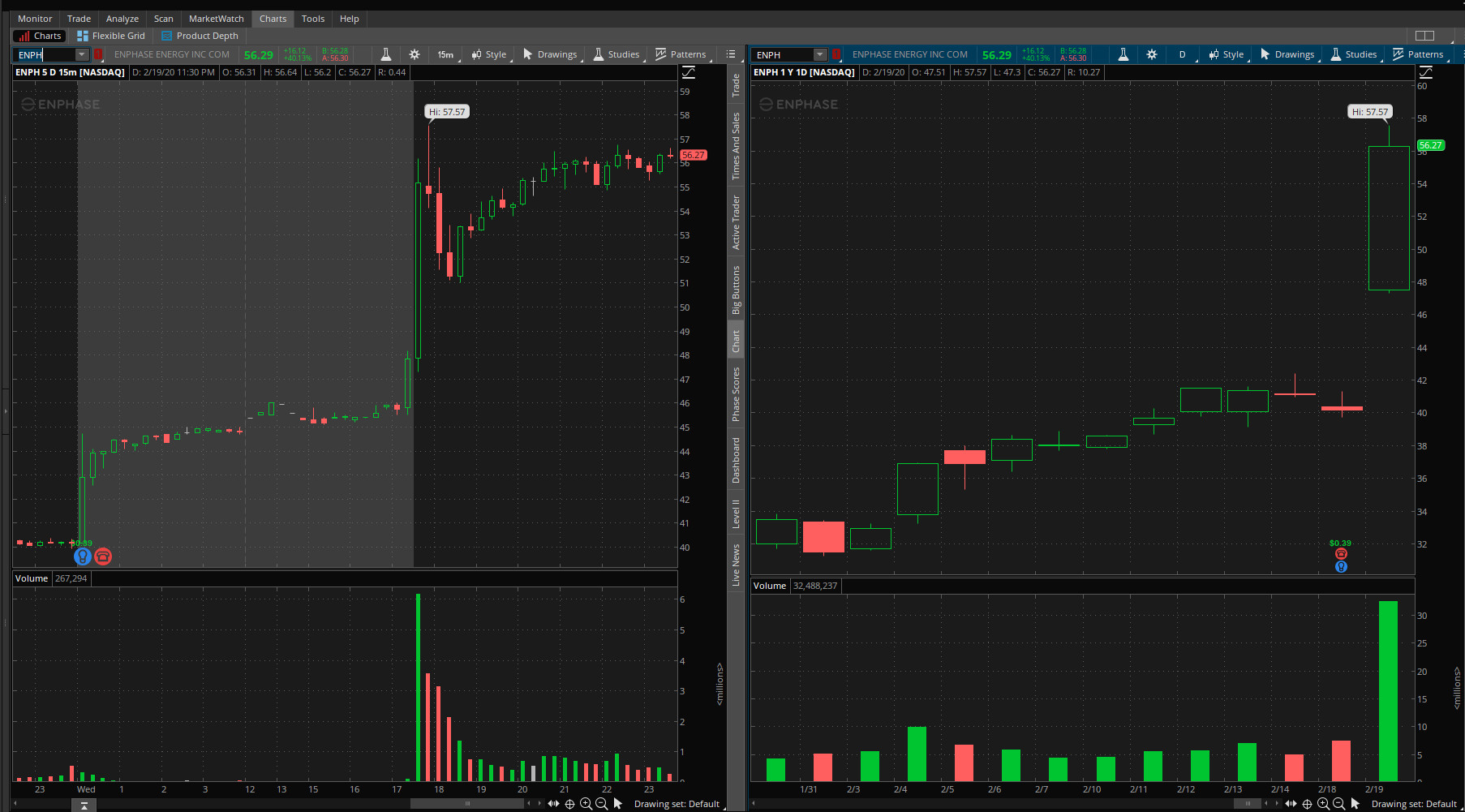This screenshot has height=812, width=1465.
Task: Toggle the Live News side panel
Action: pos(736,565)
